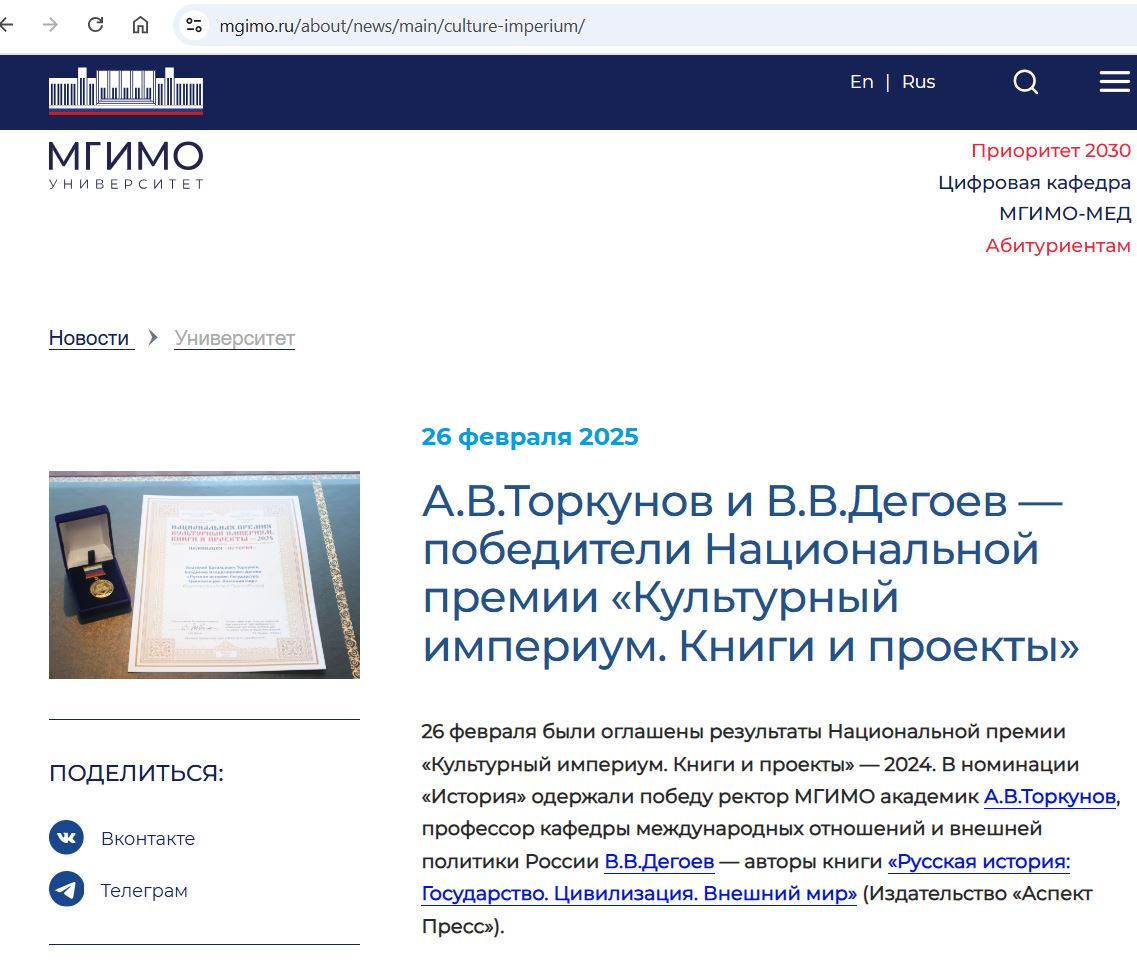Image resolution: width=1137 pixels, height=965 pixels.
Task: Click the Университет breadcrumb
Action: tap(234, 338)
